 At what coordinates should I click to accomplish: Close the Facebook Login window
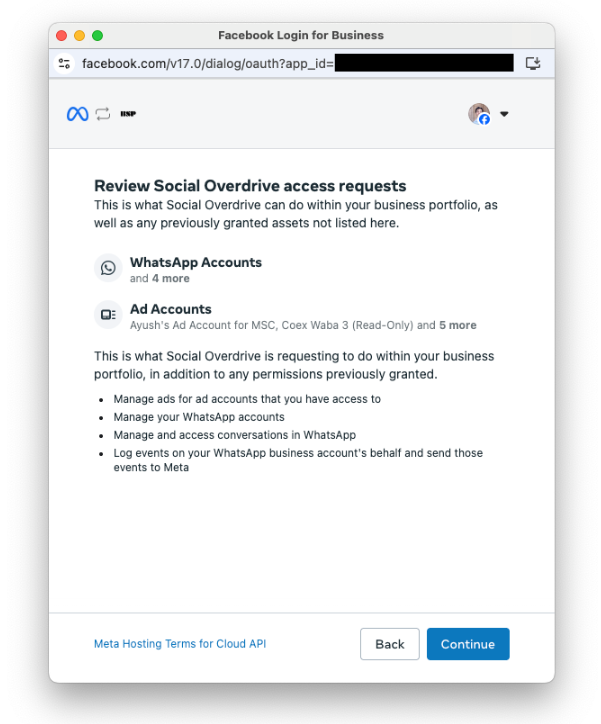[61, 36]
